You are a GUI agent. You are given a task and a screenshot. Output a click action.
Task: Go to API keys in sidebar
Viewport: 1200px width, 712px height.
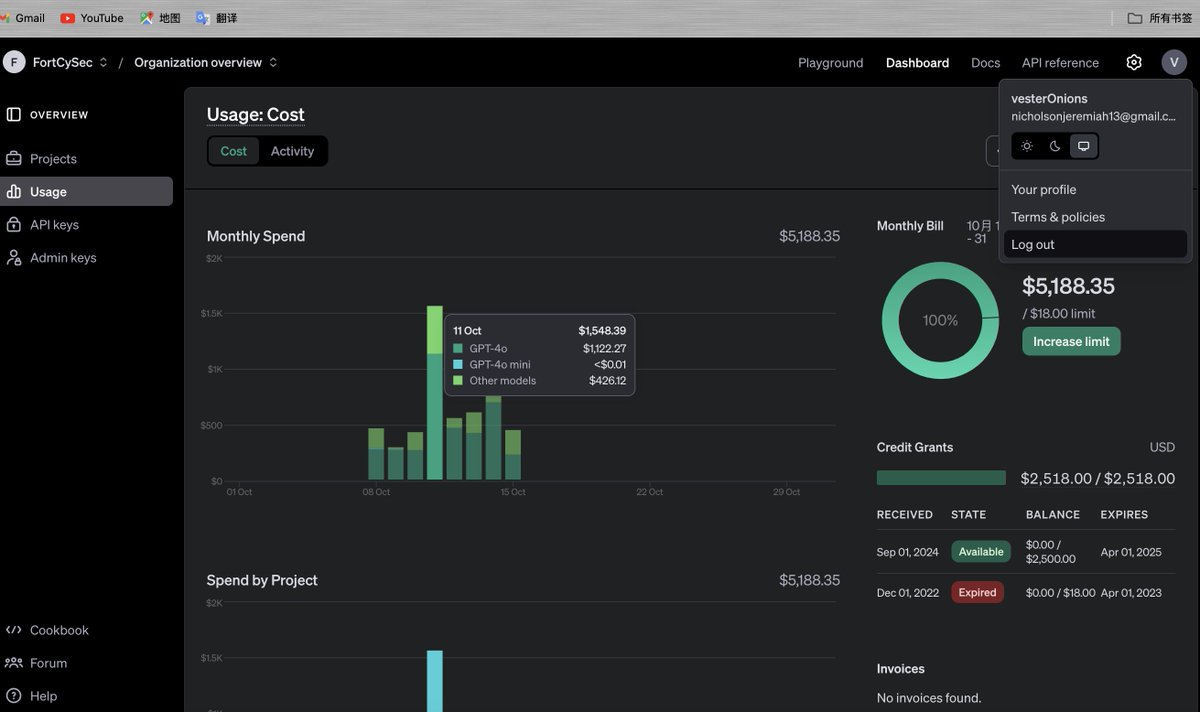pos(86,225)
